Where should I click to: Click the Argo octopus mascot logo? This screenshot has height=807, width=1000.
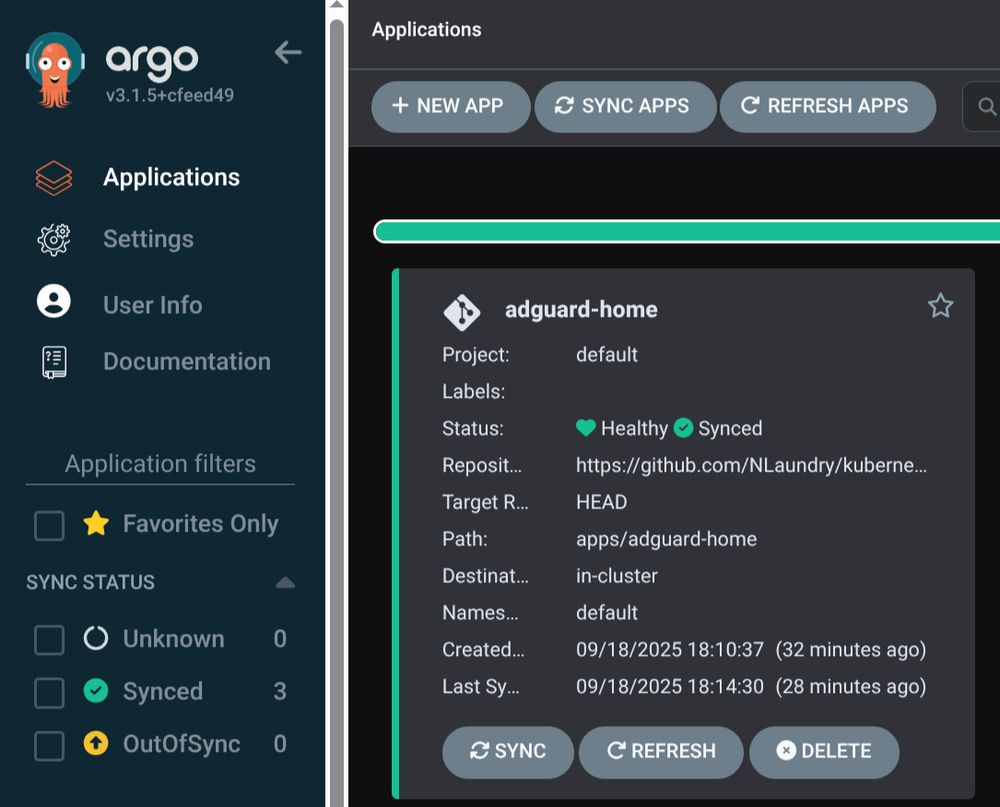click(x=55, y=70)
